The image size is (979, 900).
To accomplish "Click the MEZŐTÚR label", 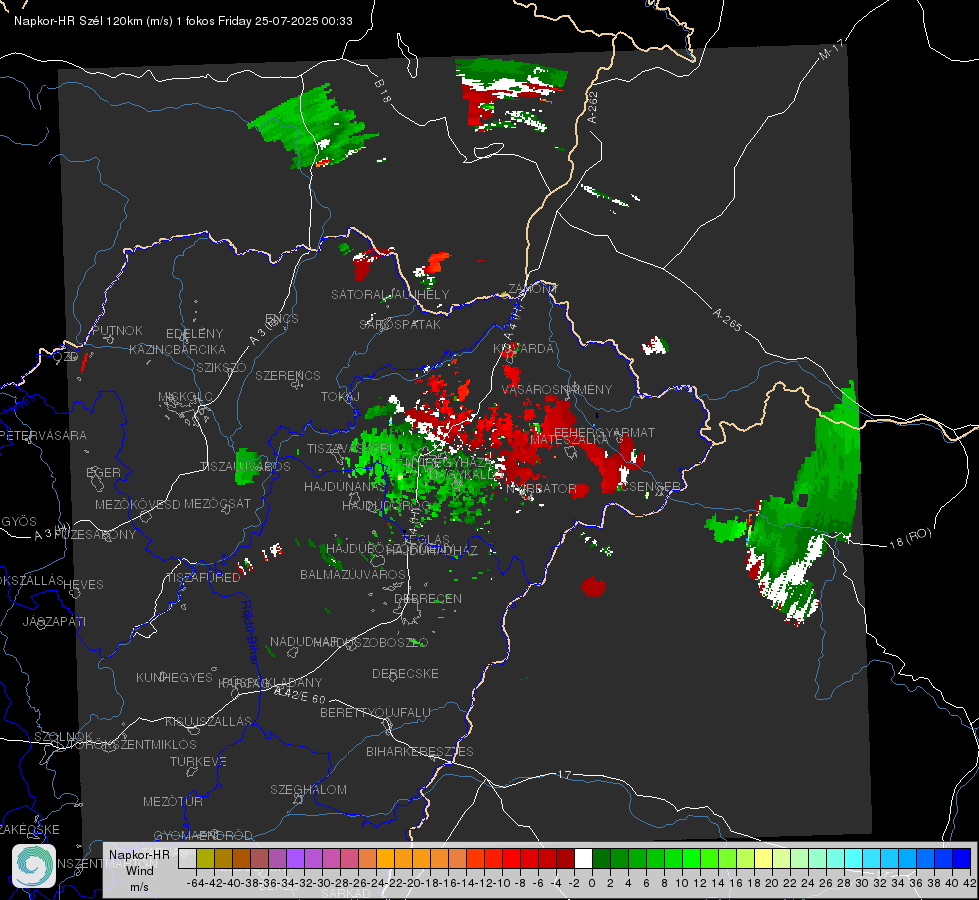I will click(173, 801).
